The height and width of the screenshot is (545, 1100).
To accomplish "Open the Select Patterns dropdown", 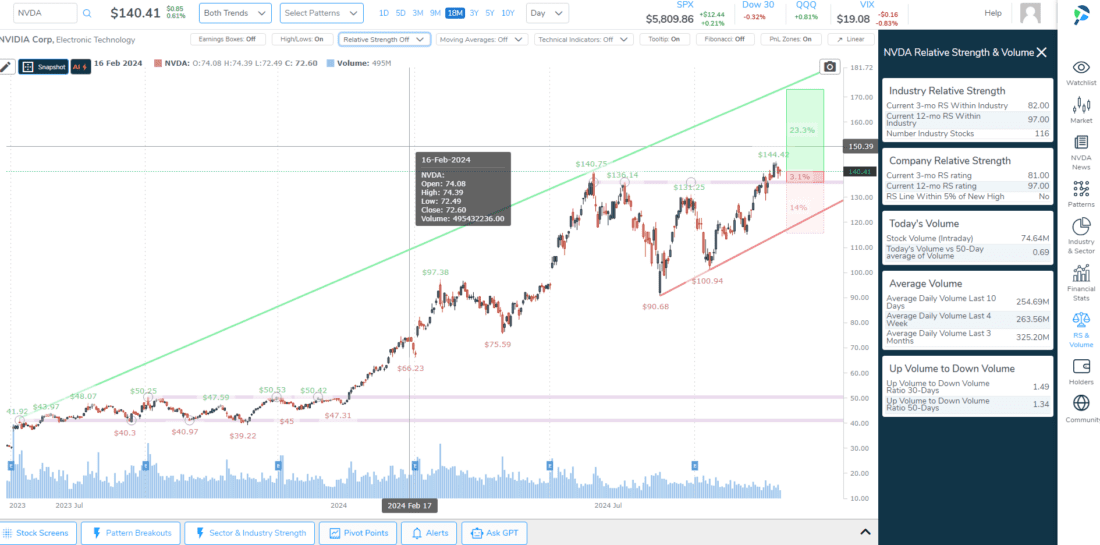I will (321, 13).
